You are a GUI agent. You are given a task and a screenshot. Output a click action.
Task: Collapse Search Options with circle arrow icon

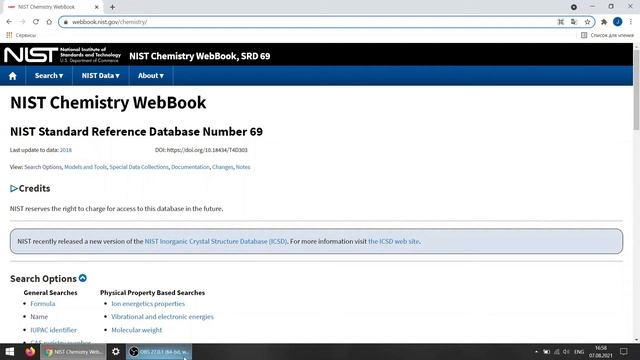click(x=83, y=278)
